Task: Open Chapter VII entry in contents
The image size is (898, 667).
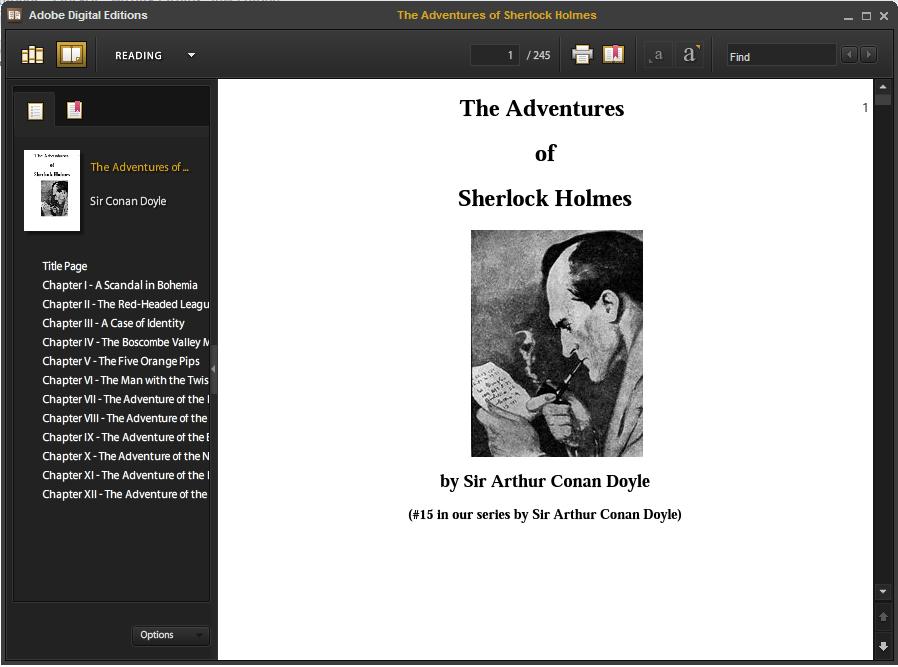Action: pos(125,399)
